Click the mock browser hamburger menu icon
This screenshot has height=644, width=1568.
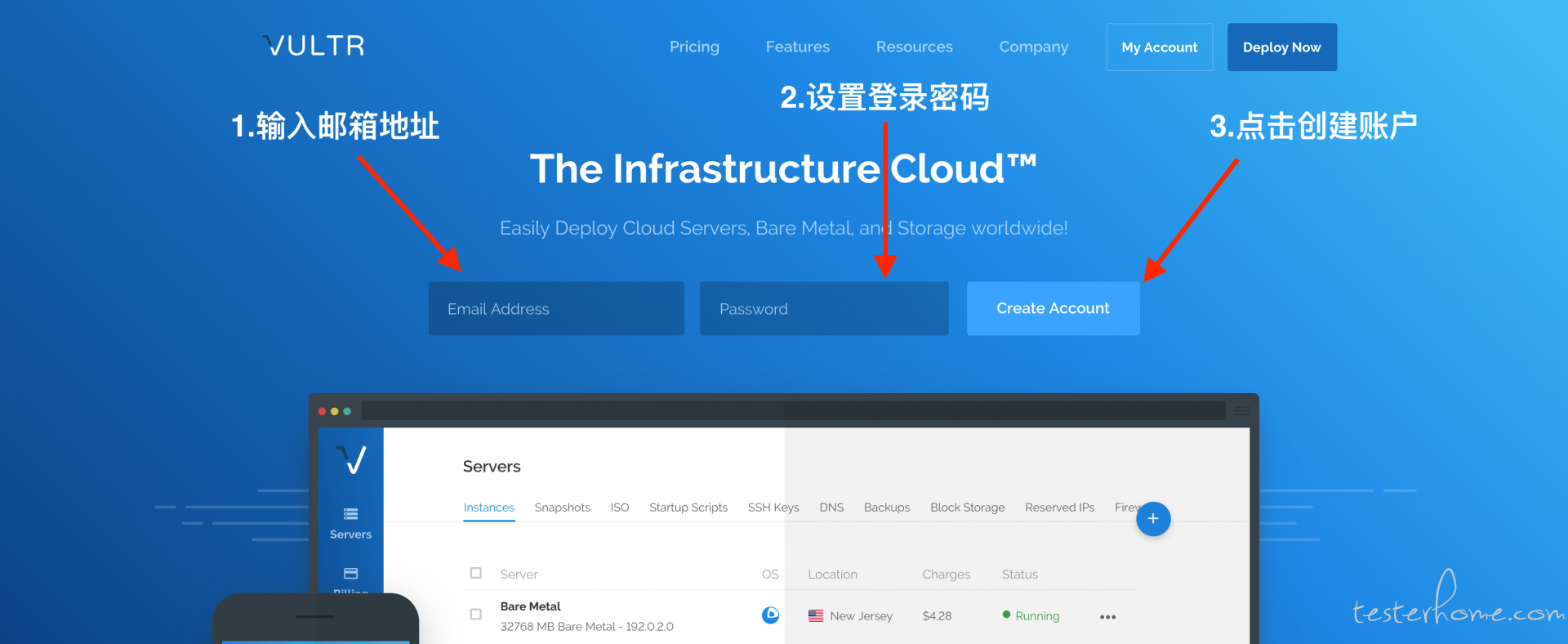coord(1241,411)
